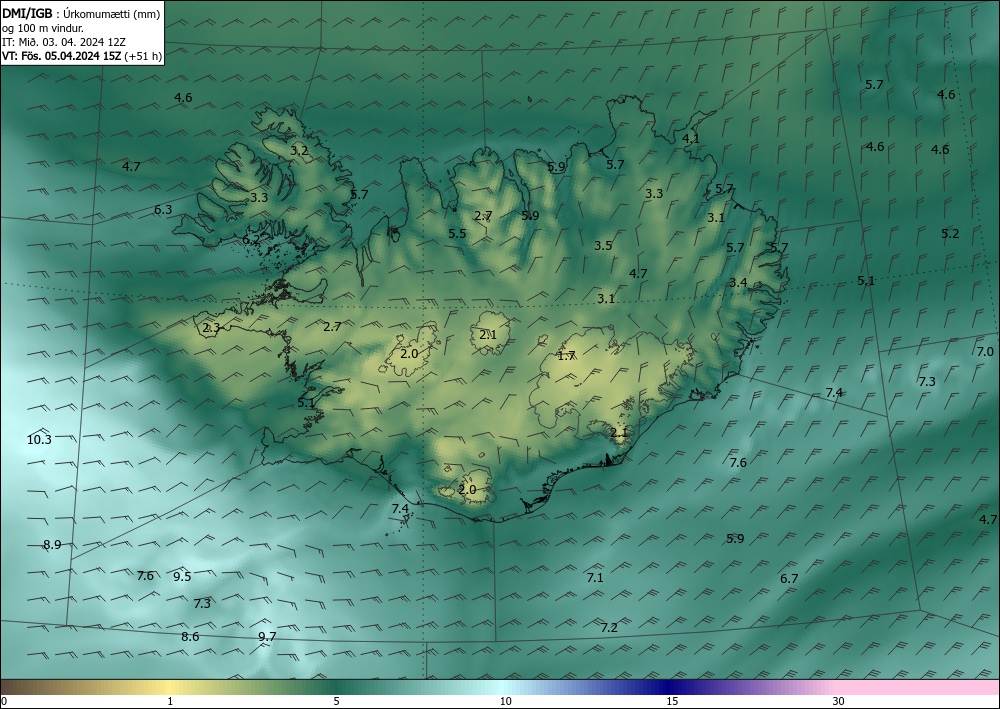Click the "og 100 m vindur." subtitle line
The height and width of the screenshot is (709, 1000).
pyautogui.click(x=43, y=28)
